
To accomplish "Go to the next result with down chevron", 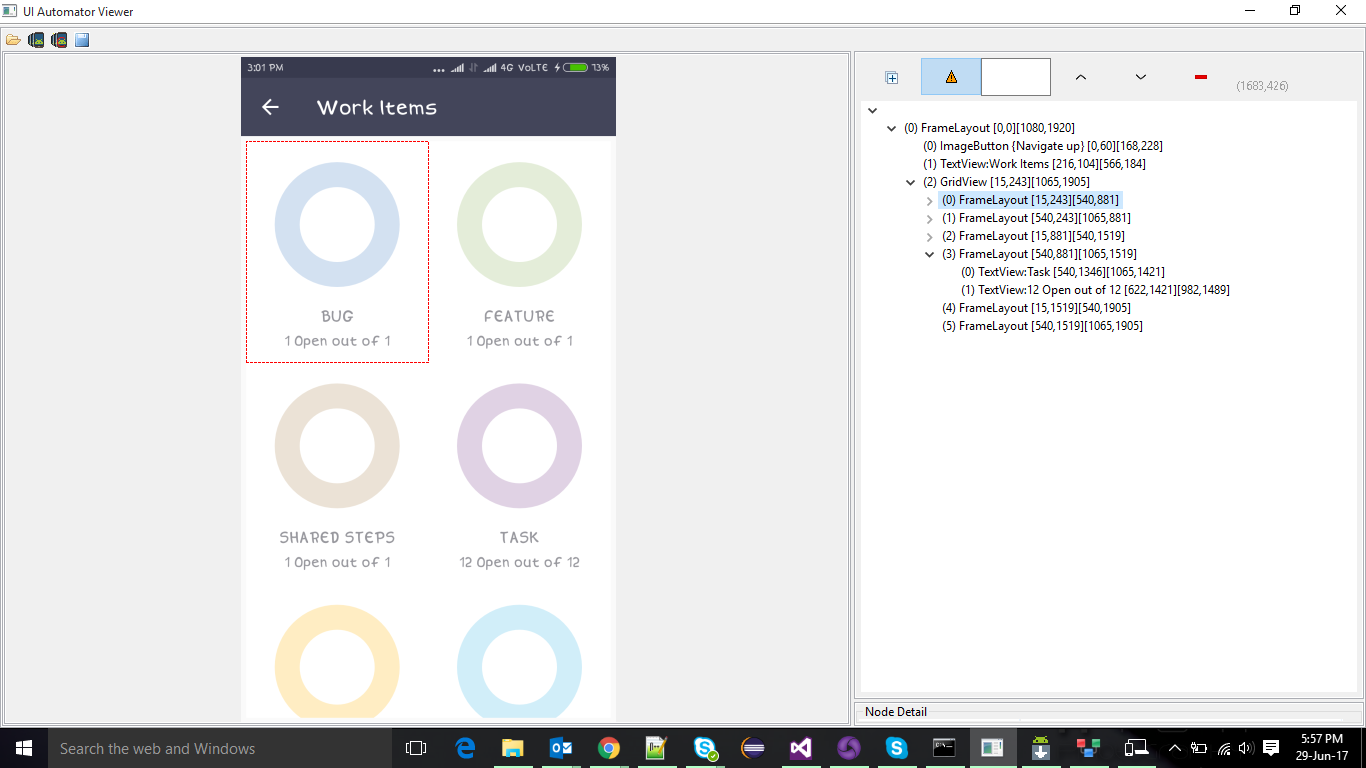I will coord(1140,77).
